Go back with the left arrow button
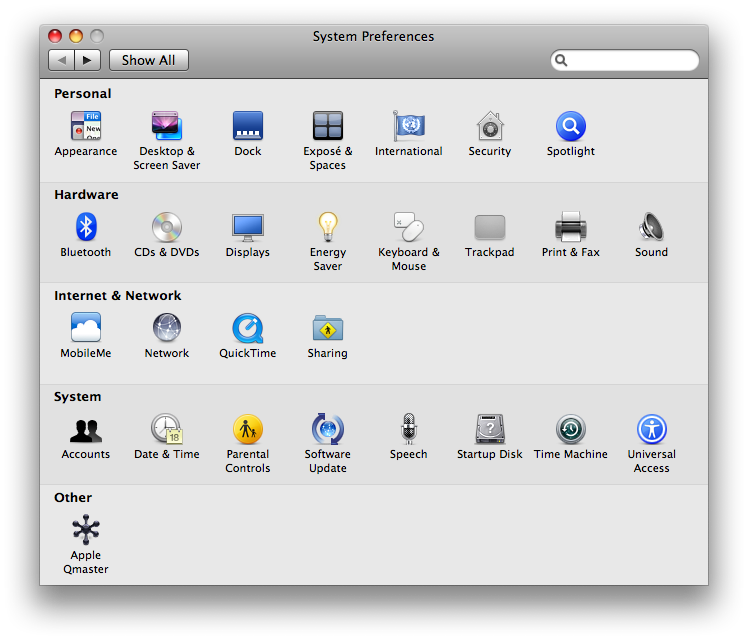The height and width of the screenshot is (640, 748). [x=61, y=60]
